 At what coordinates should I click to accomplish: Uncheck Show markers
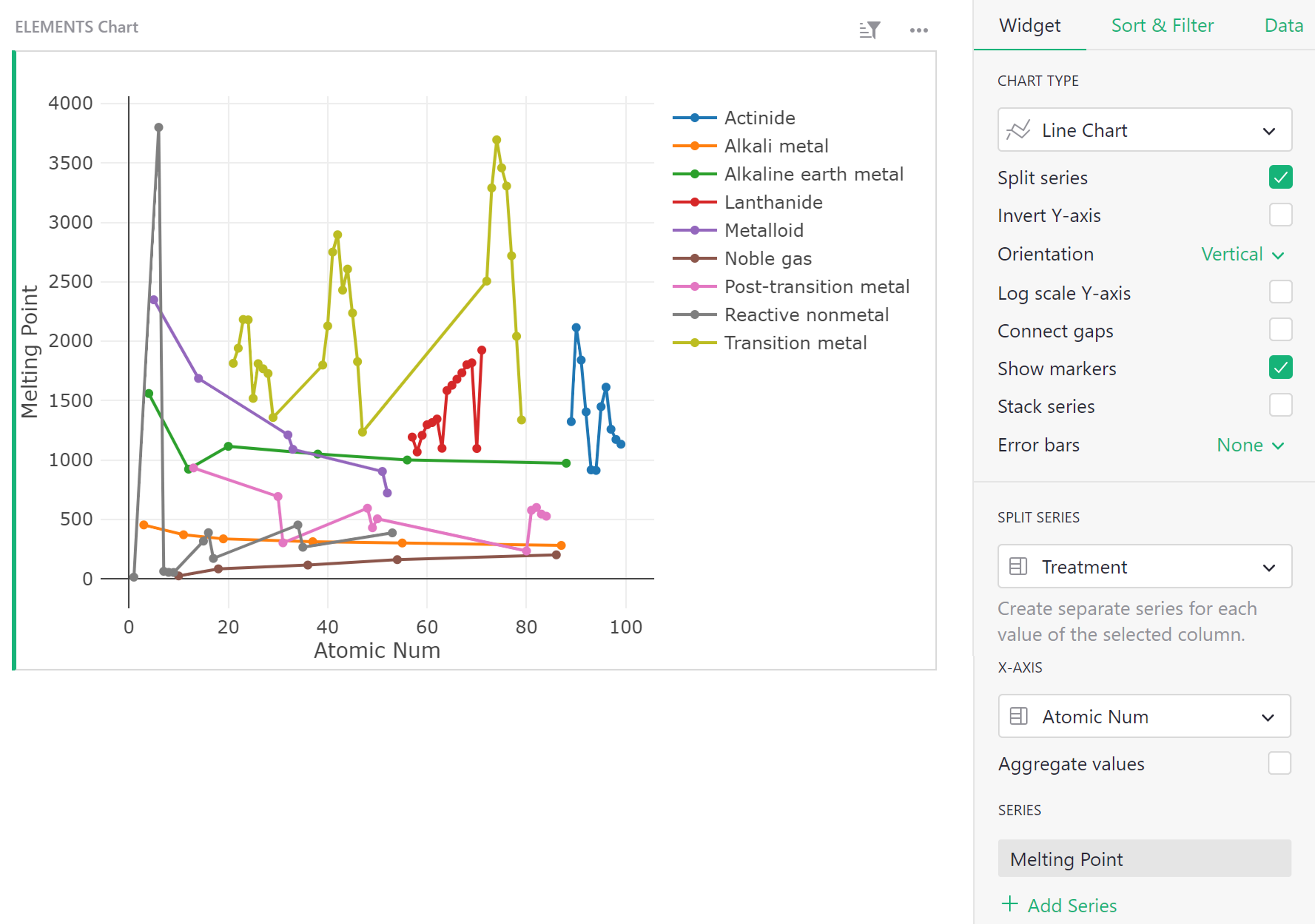tap(1281, 368)
